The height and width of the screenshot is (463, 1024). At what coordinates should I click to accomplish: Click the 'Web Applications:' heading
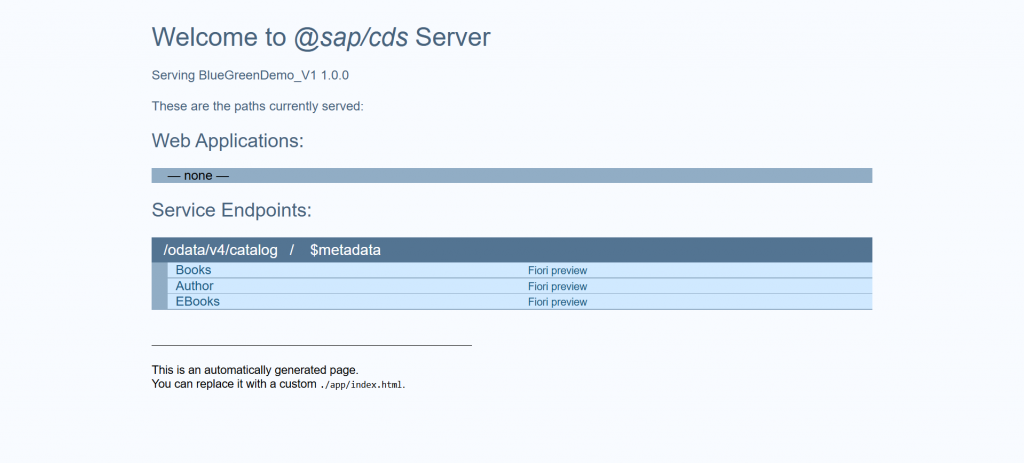228,140
